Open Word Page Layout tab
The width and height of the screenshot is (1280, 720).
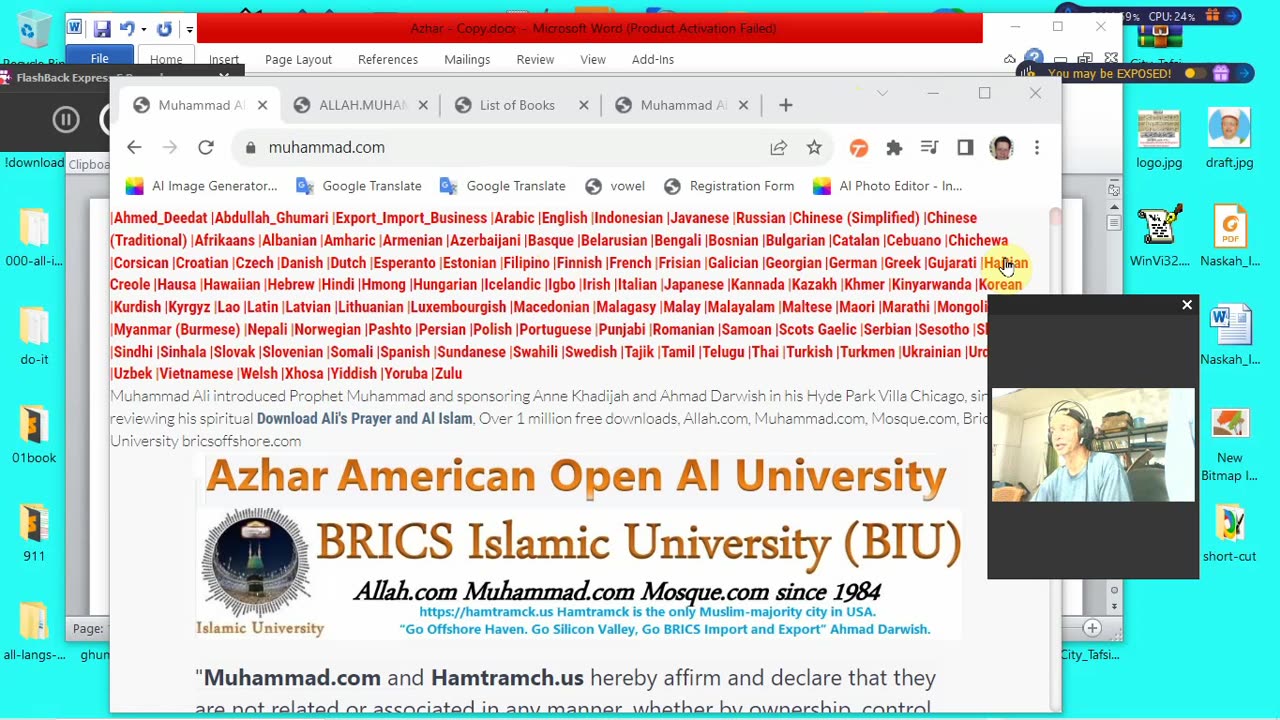tap(298, 60)
